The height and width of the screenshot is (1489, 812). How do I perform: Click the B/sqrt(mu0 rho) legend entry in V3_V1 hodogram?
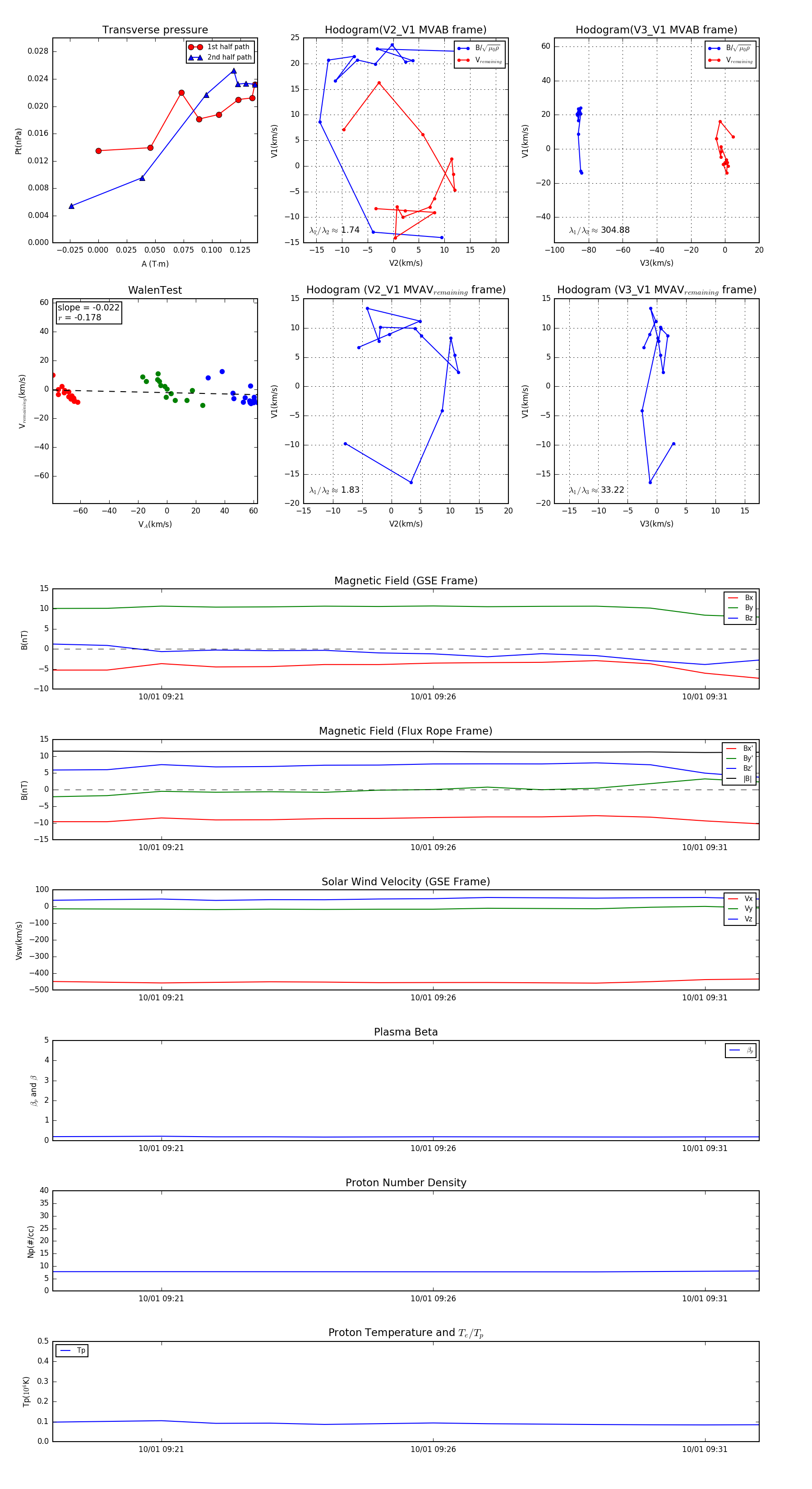[730, 49]
